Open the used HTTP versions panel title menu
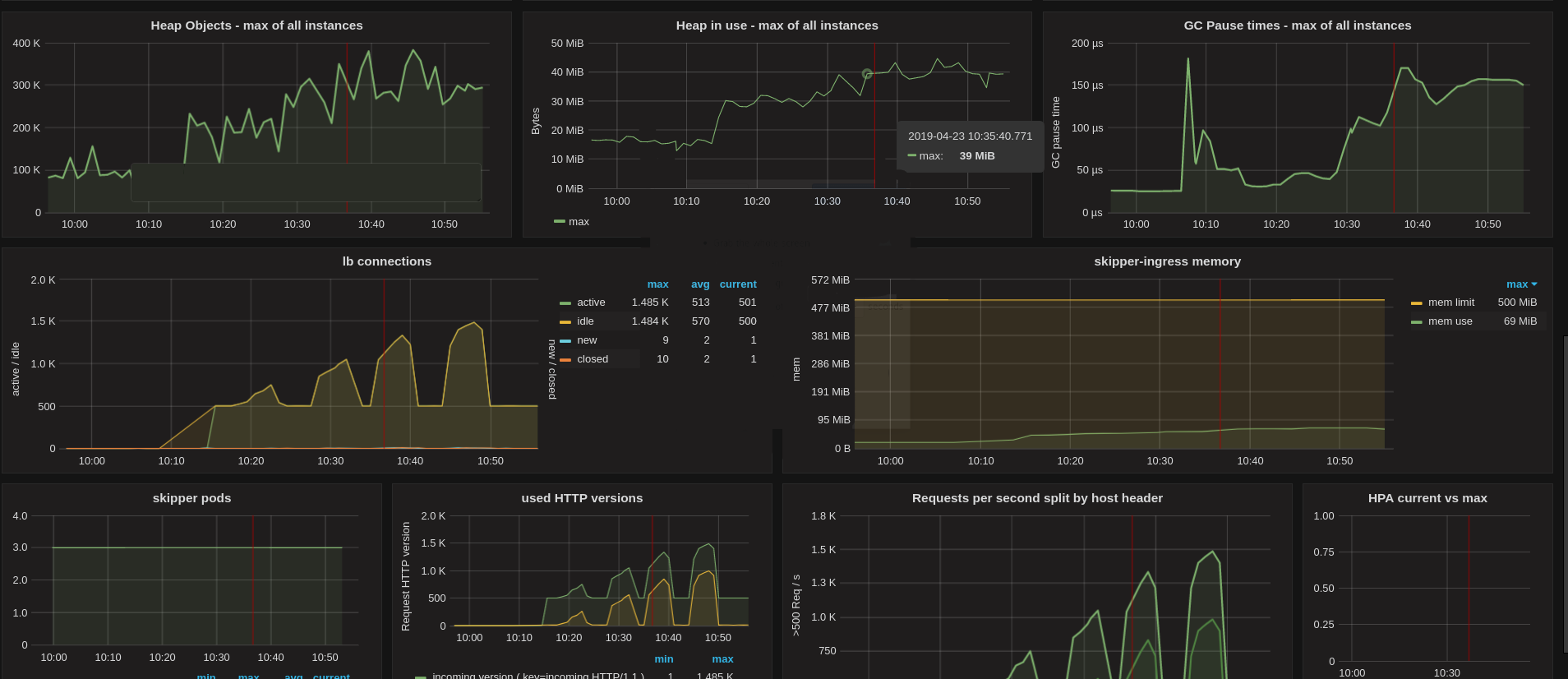This screenshot has width=1568, height=679. (x=582, y=498)
